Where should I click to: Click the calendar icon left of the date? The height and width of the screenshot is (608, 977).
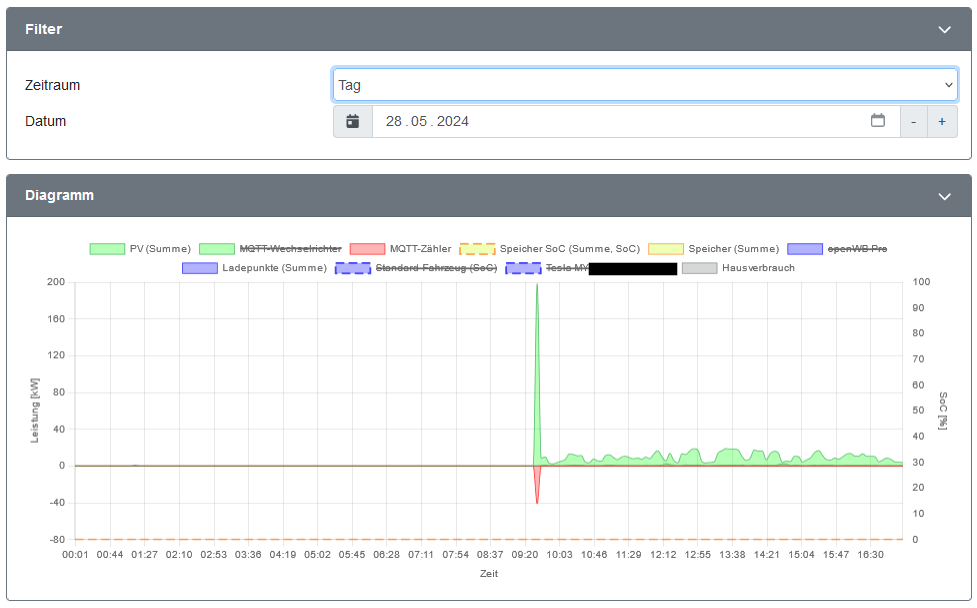353,121
